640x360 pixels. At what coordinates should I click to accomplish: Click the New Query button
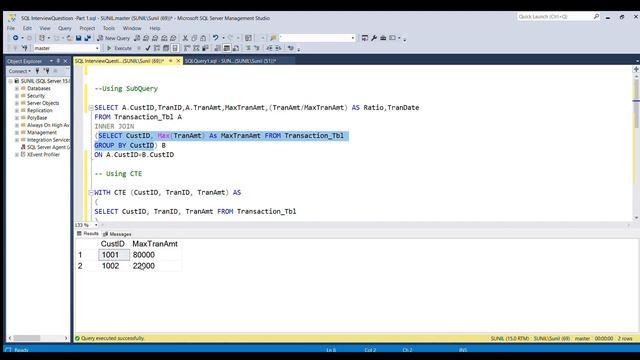pos(113,38)
